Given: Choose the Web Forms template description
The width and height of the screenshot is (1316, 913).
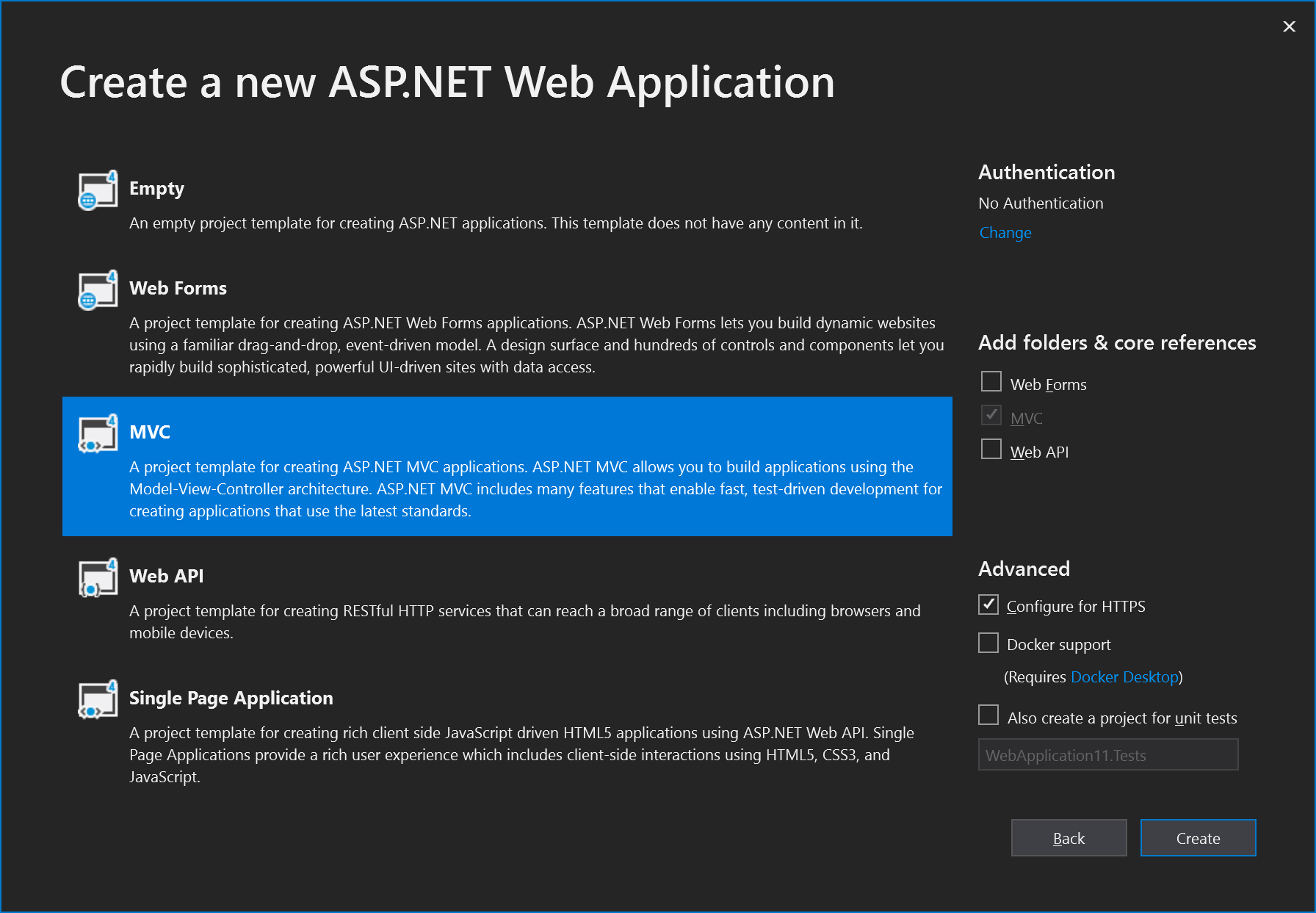Looking at the screenshot, I should 536,345.
